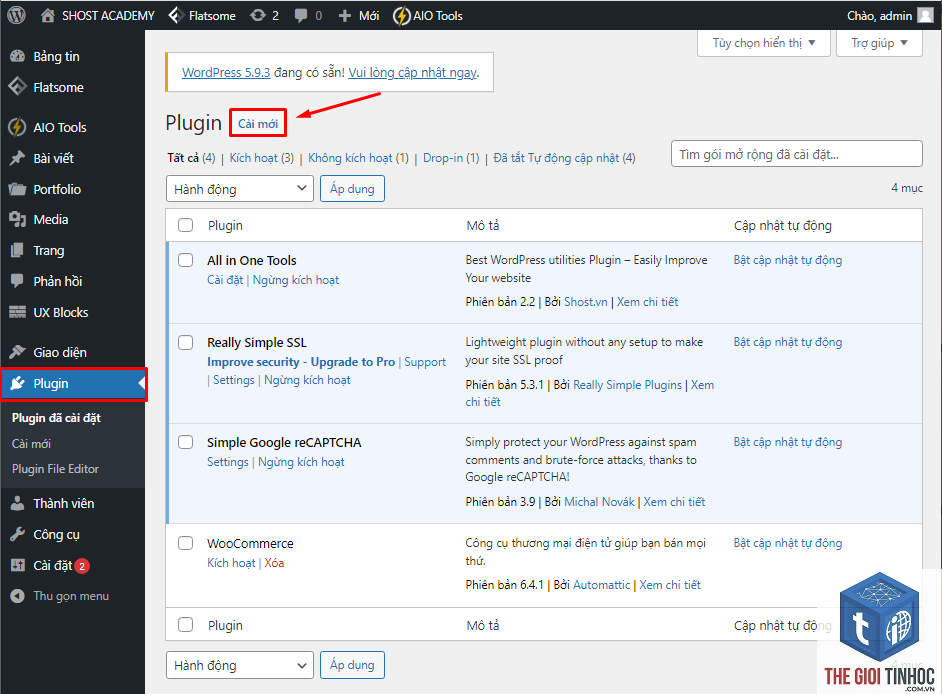Check the All in One Tools checkbox
This screenshot has height=694, width=942.
tap(186, 260)
